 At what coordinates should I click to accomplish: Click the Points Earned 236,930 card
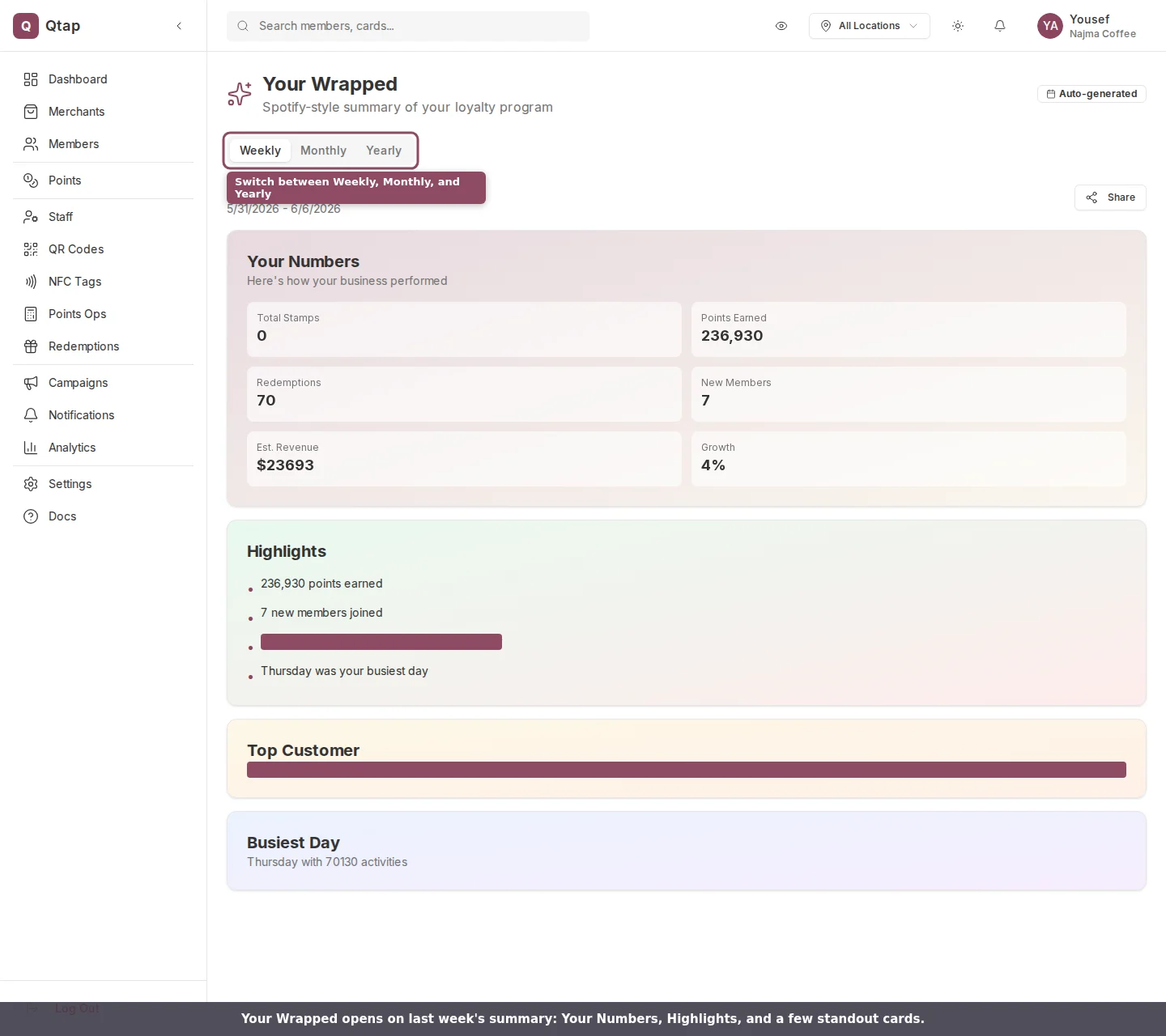click(x=909, y=329)
